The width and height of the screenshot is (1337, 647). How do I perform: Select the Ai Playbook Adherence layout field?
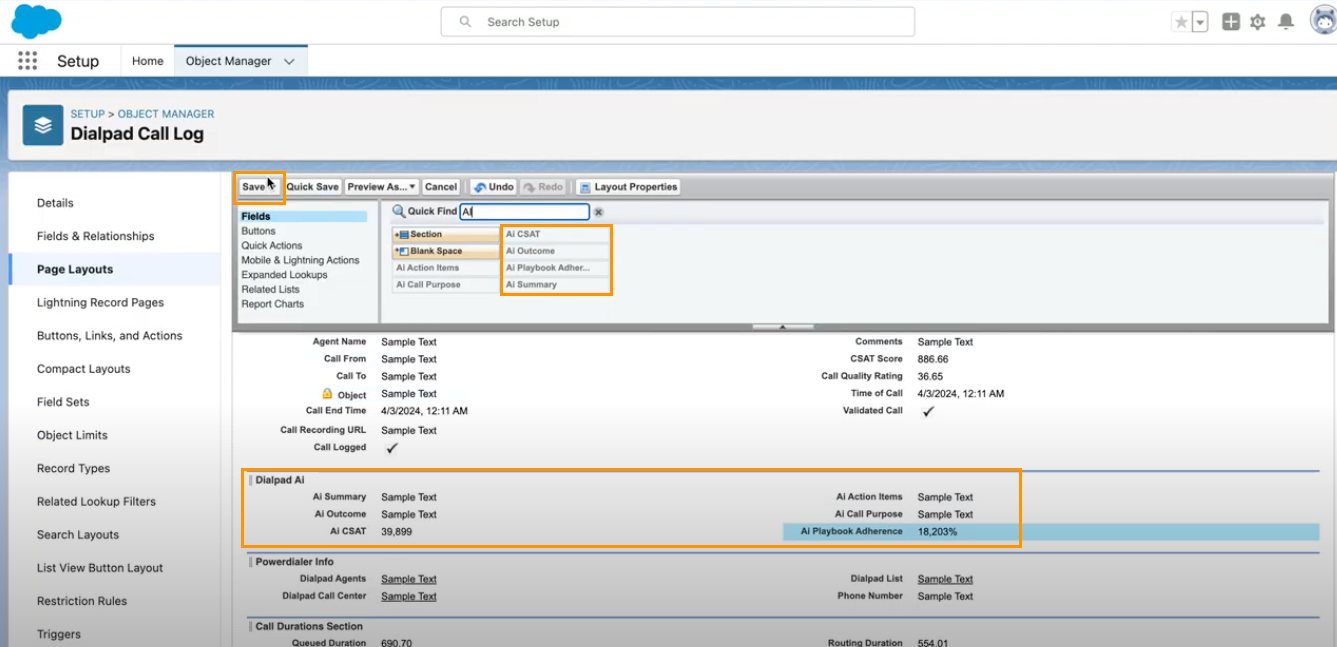tap(1051, 532)
